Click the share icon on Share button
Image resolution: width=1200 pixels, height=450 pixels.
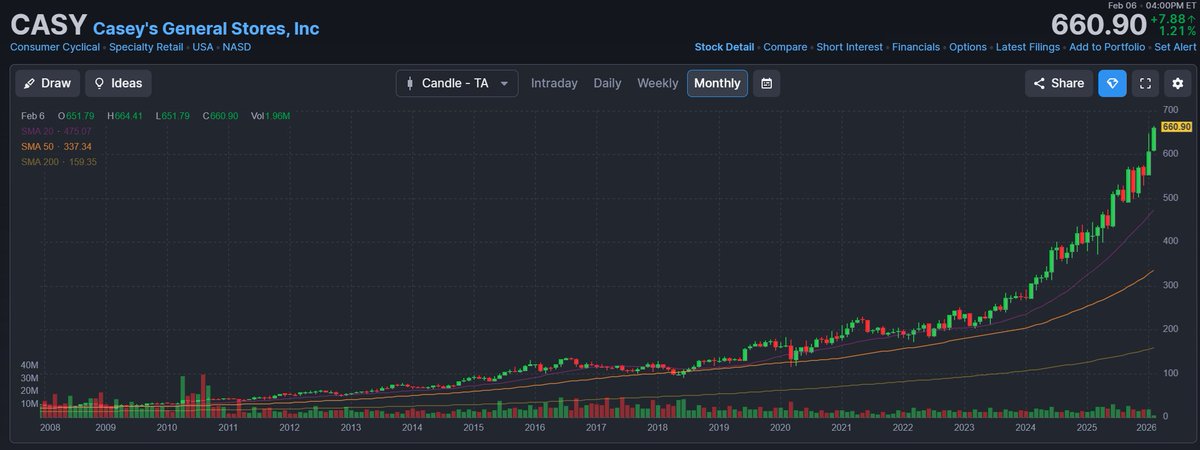(x=1039, y=83)
